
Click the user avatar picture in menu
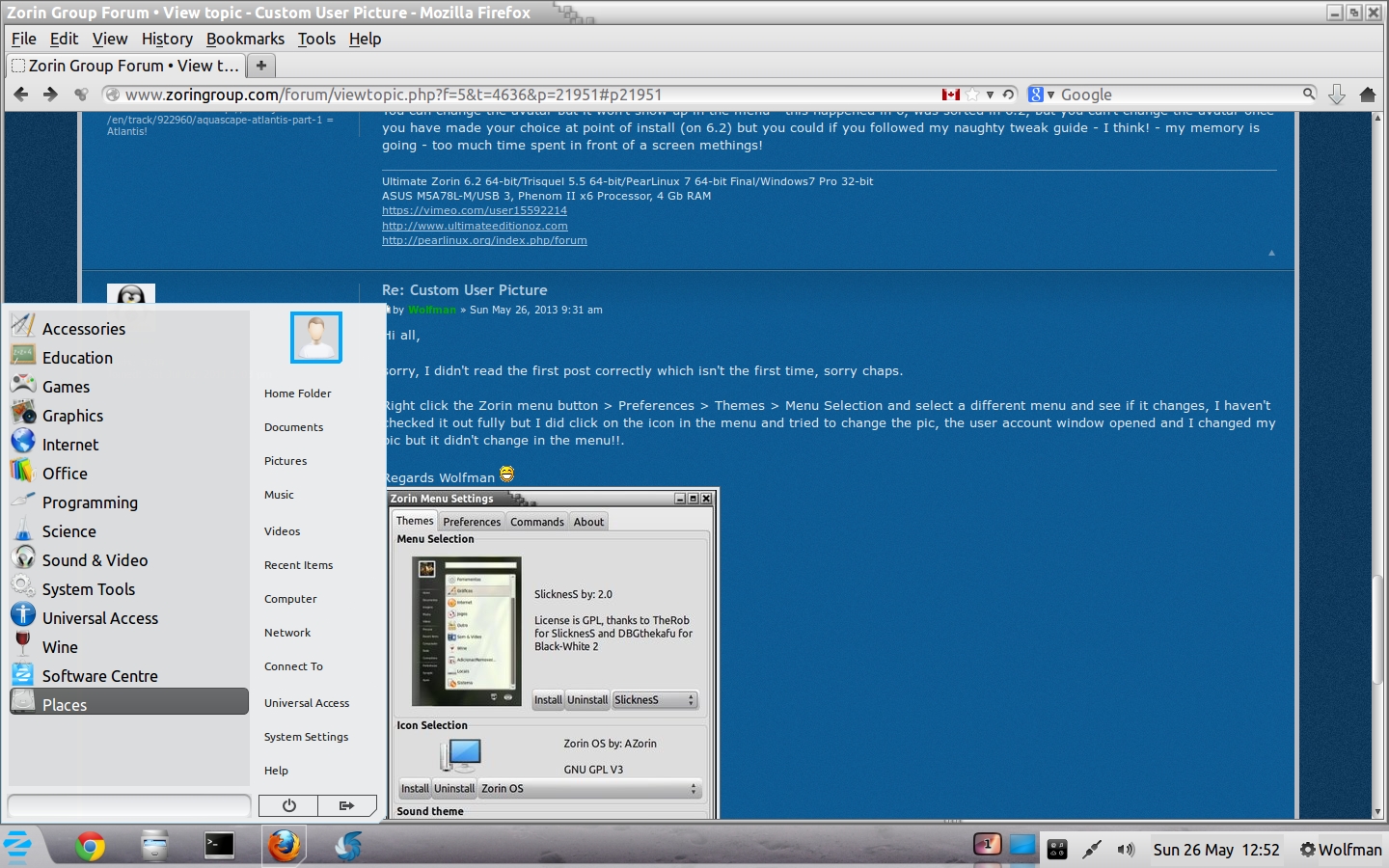point(316,337)
